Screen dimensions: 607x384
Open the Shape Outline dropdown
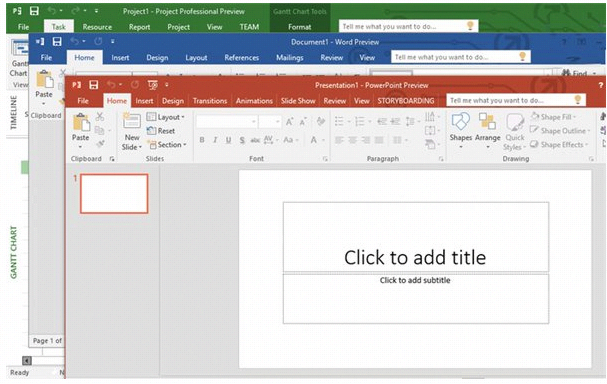(x=560, y=131)
